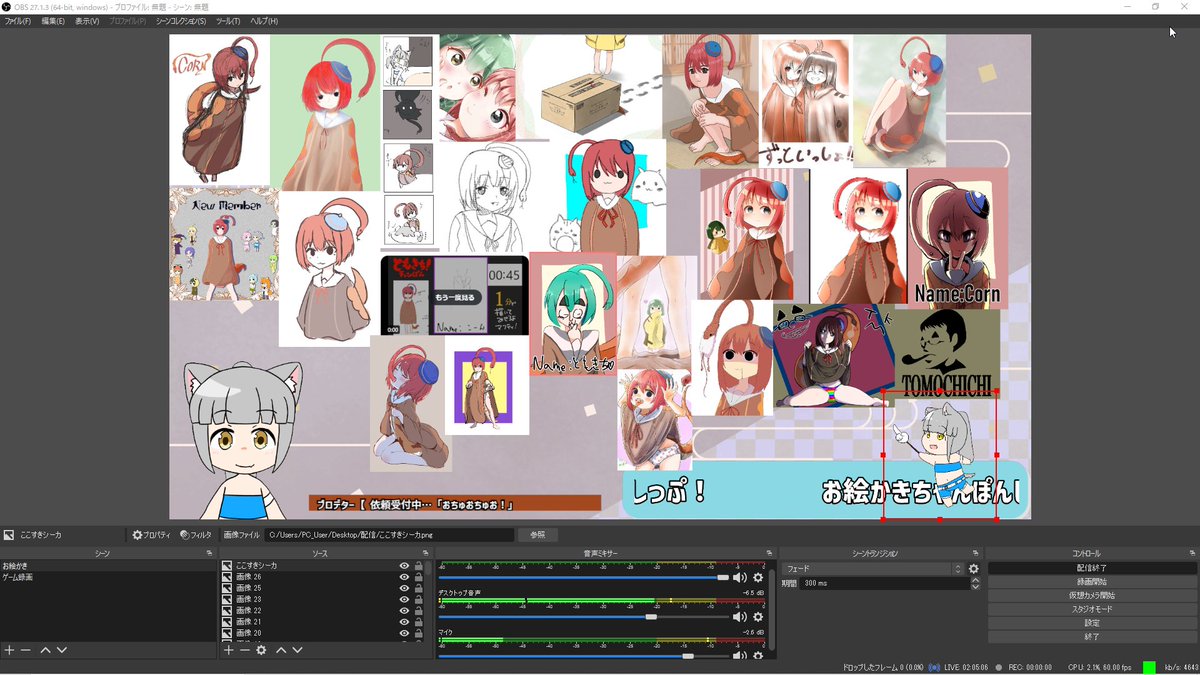Click the 終了 exit button

(x=1092, y=637)
